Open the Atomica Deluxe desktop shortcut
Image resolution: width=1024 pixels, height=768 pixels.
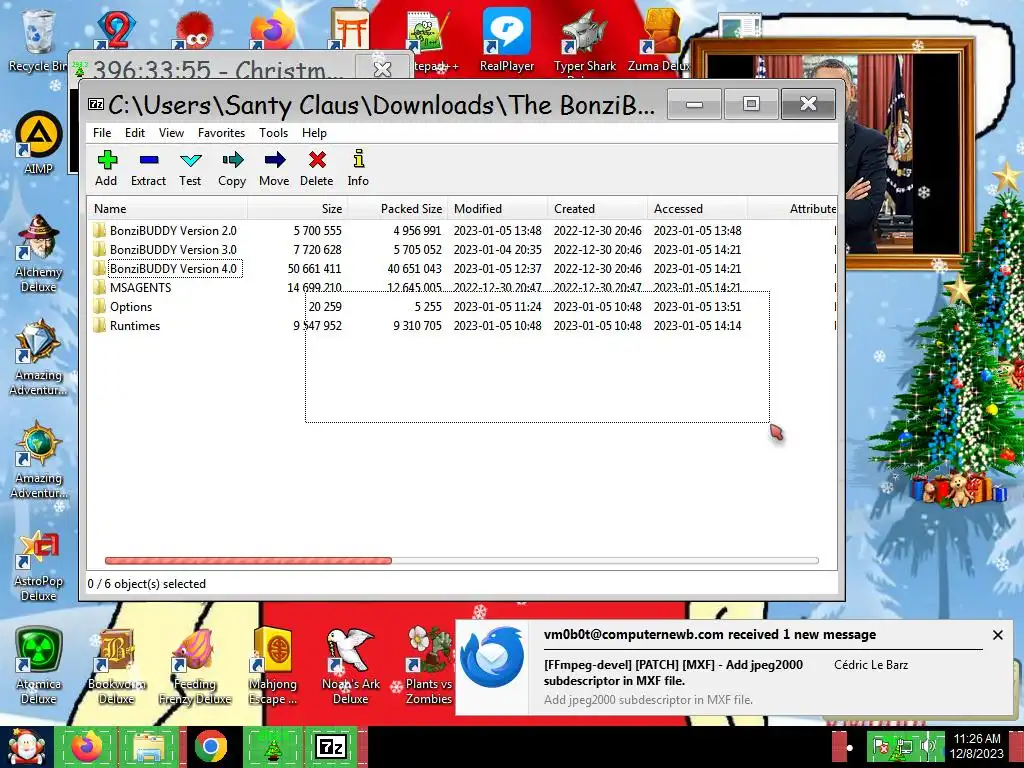39,666
